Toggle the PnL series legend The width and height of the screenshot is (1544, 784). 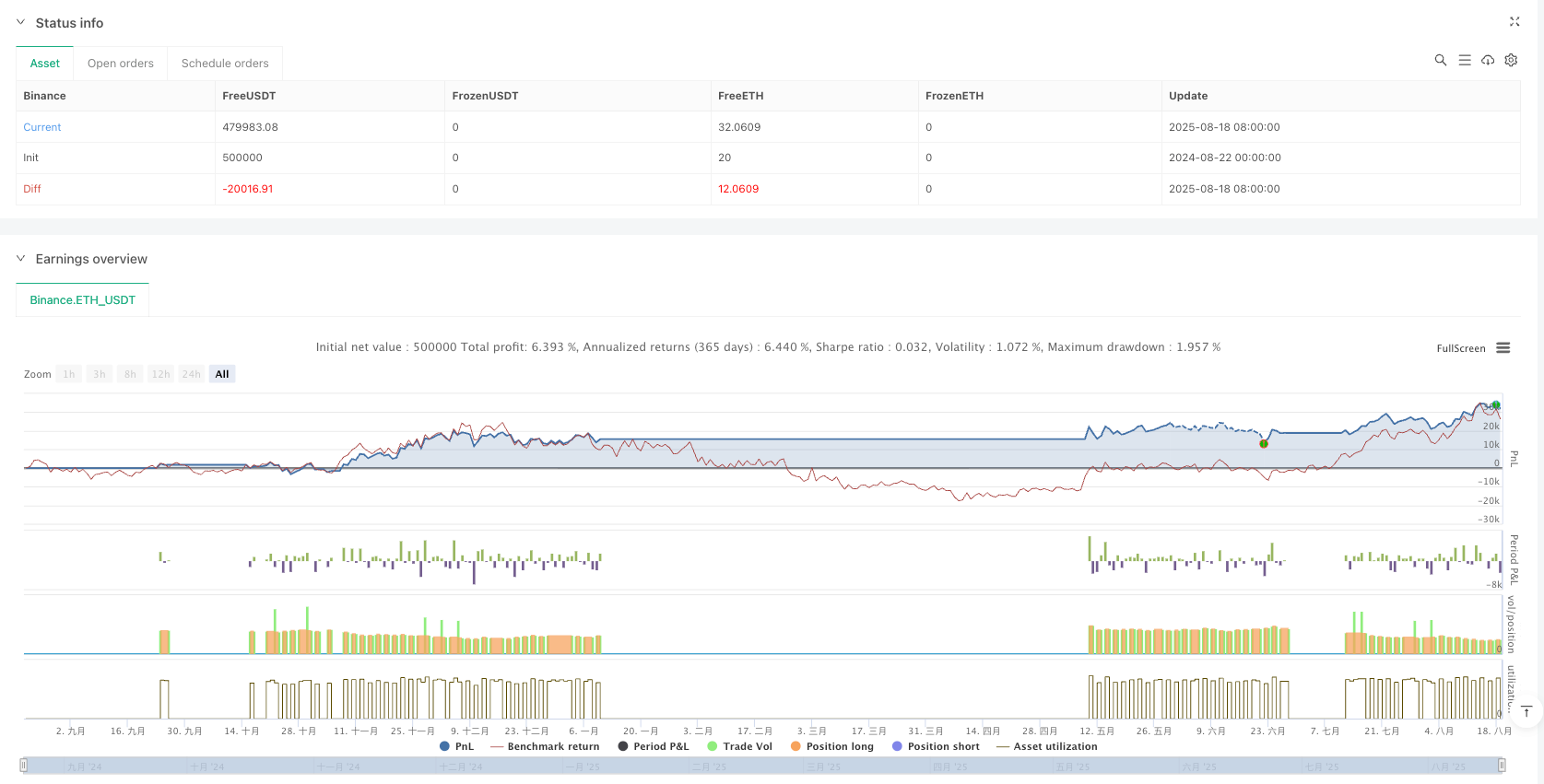(456, 746)
